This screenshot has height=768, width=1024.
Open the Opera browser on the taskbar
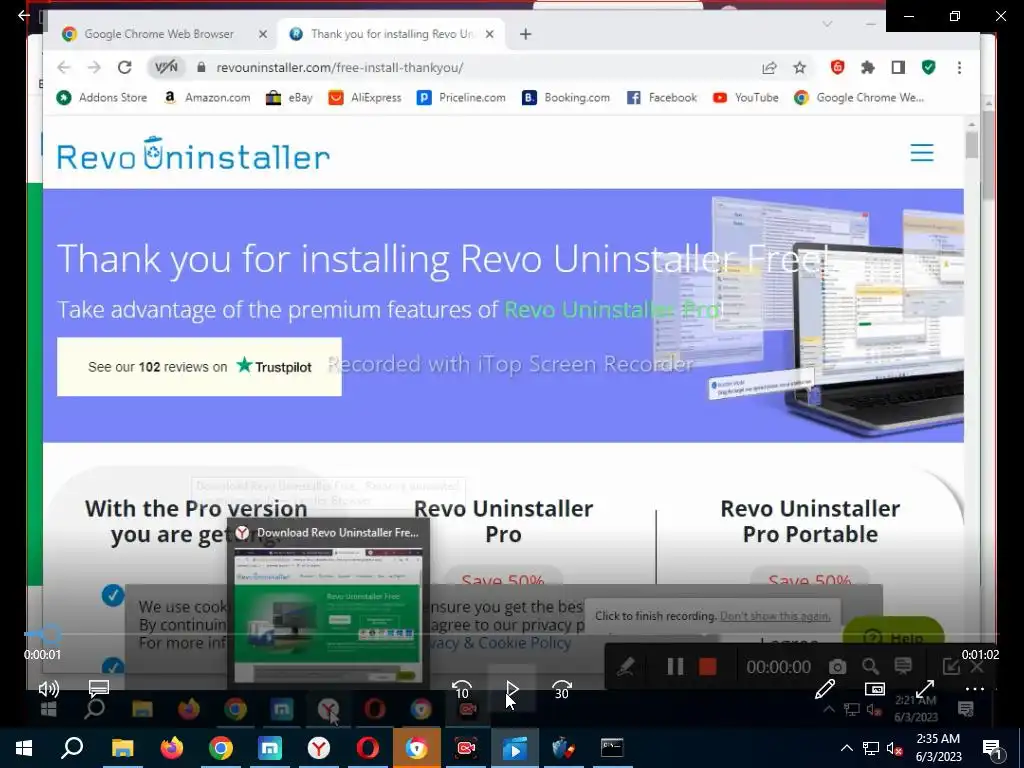point(368,748)
